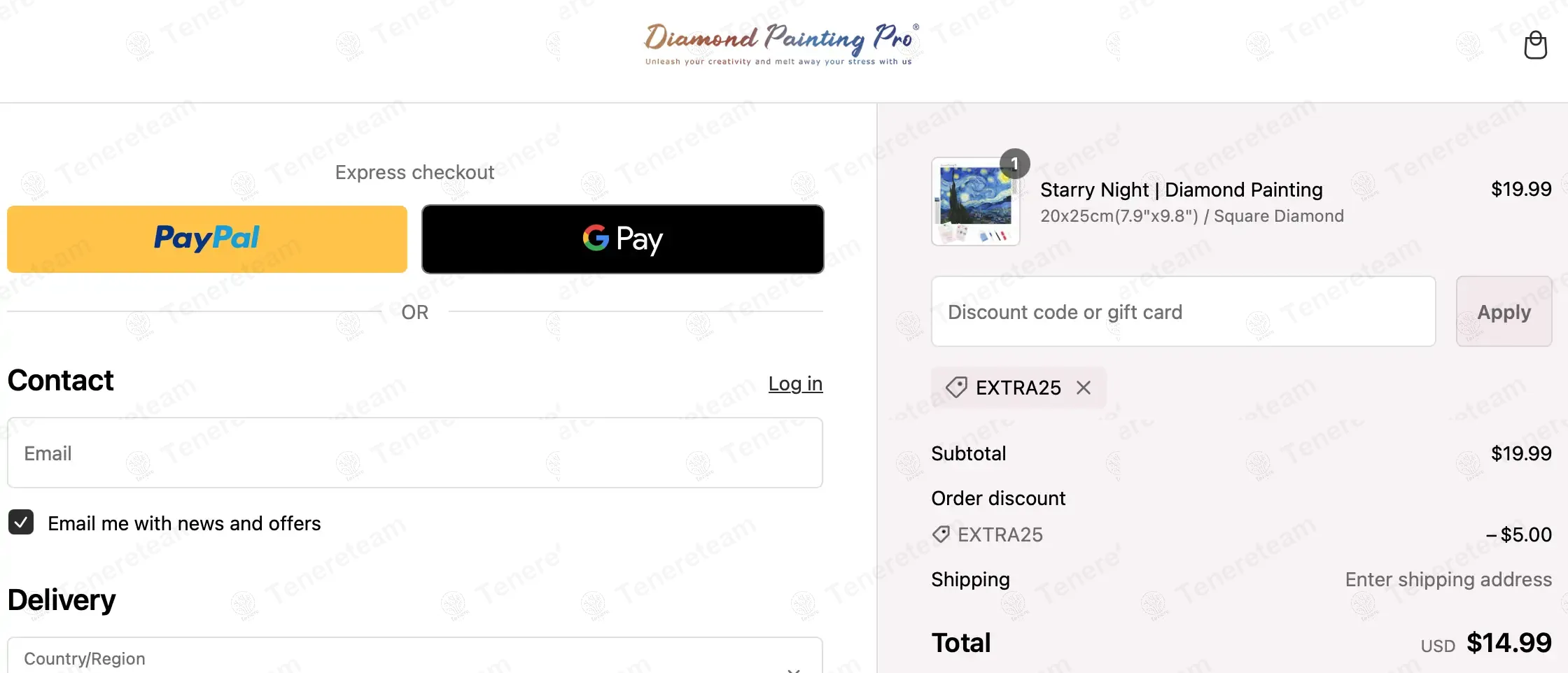This screenshot has height=673, width=1568.
Task: Click tag icon beside EXTRA25 under Order discount
Action: click(941, 534)
